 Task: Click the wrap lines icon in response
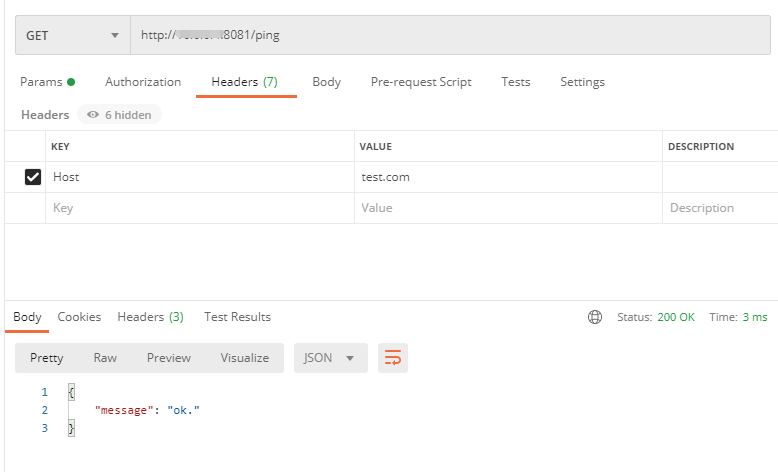393,358
